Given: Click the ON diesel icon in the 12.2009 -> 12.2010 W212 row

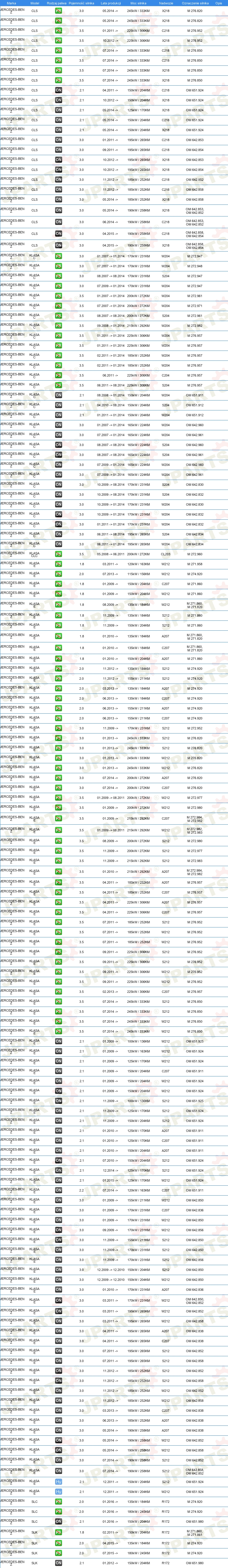Looking at the screenshot, I should [x=58, y=1280].
